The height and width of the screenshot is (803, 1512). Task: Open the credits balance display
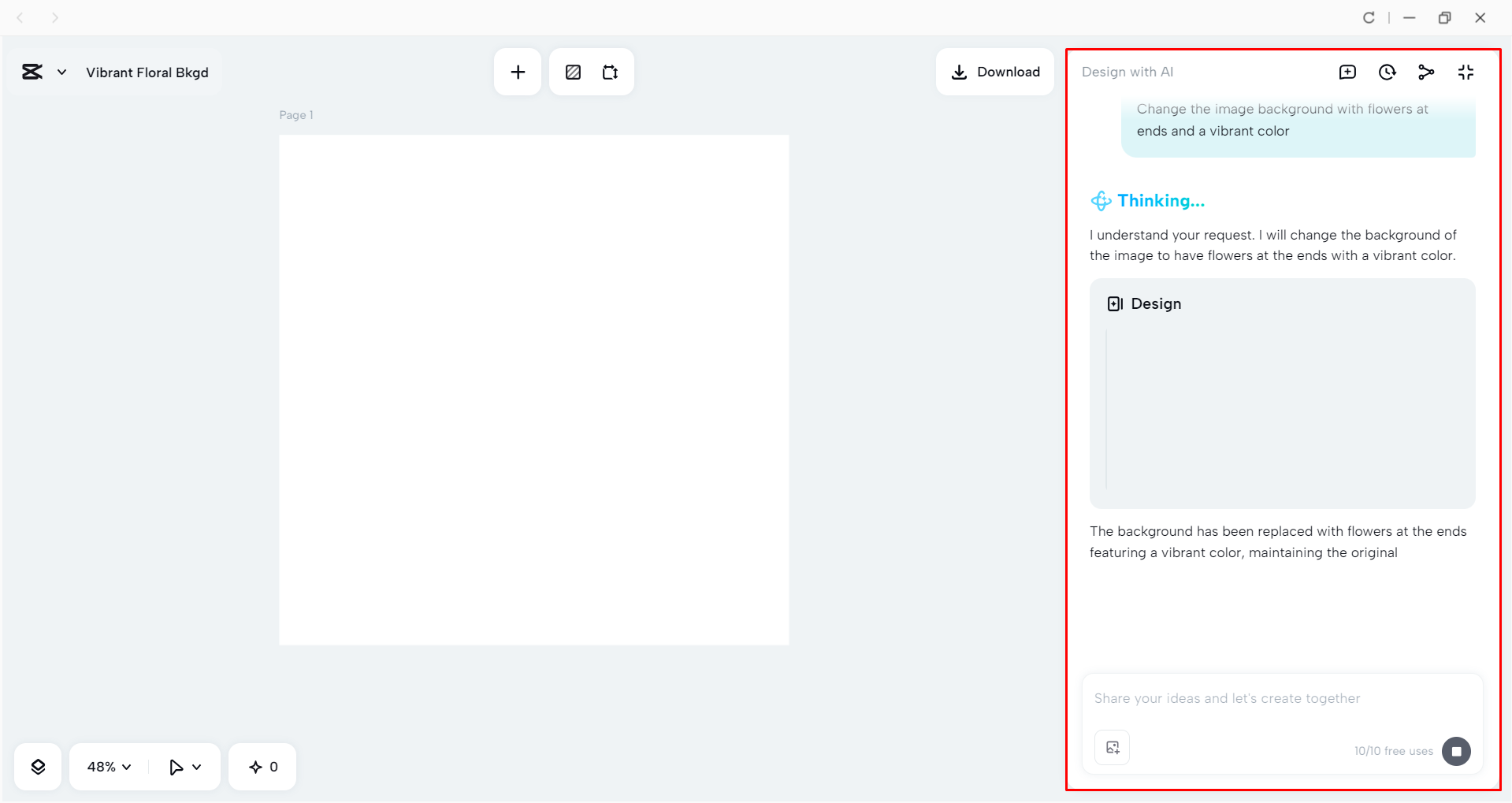[x=262, y=766]
